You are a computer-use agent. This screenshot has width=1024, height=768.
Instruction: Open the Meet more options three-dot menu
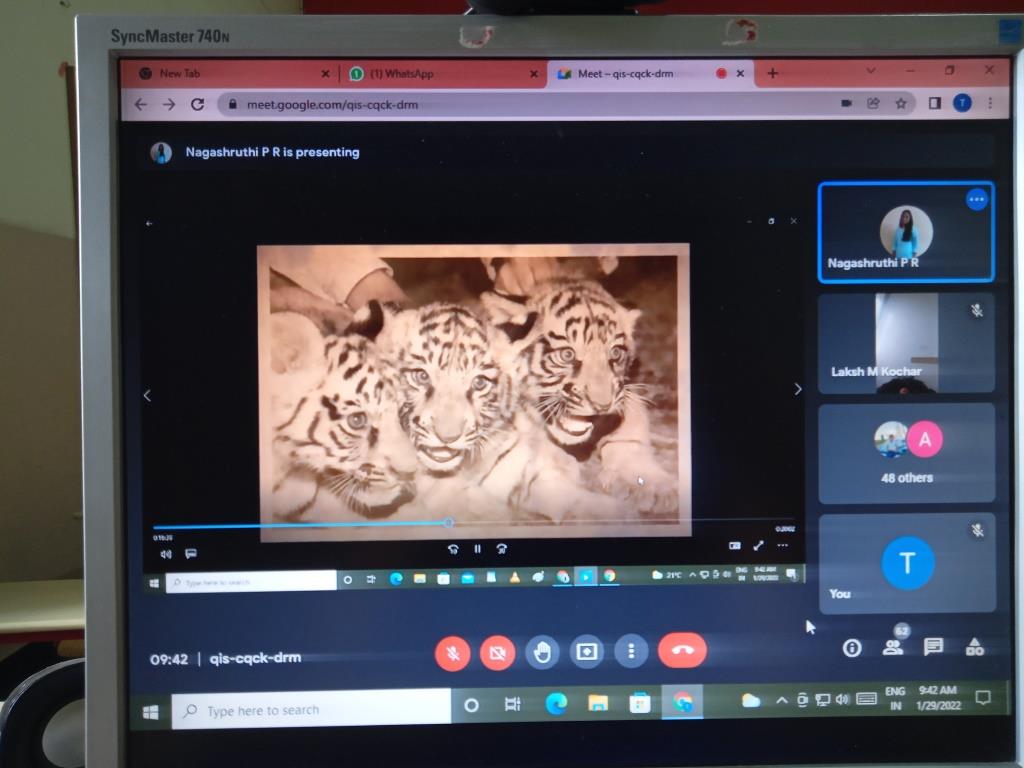pyautogui.click(x=631, y=651)
